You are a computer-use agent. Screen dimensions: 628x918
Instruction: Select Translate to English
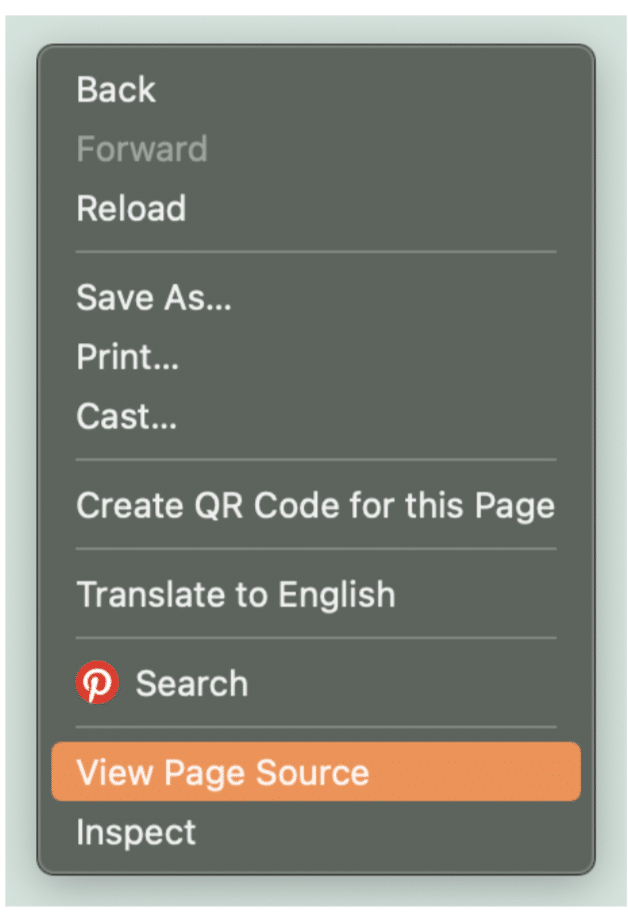click(236, 595)
